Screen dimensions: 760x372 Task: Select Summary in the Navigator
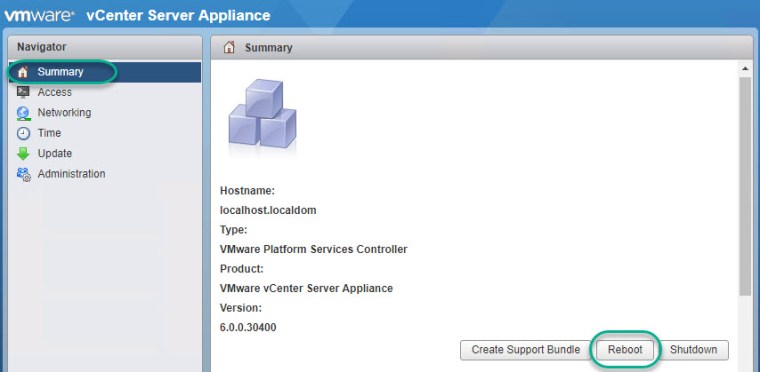[x=105, y=72]
